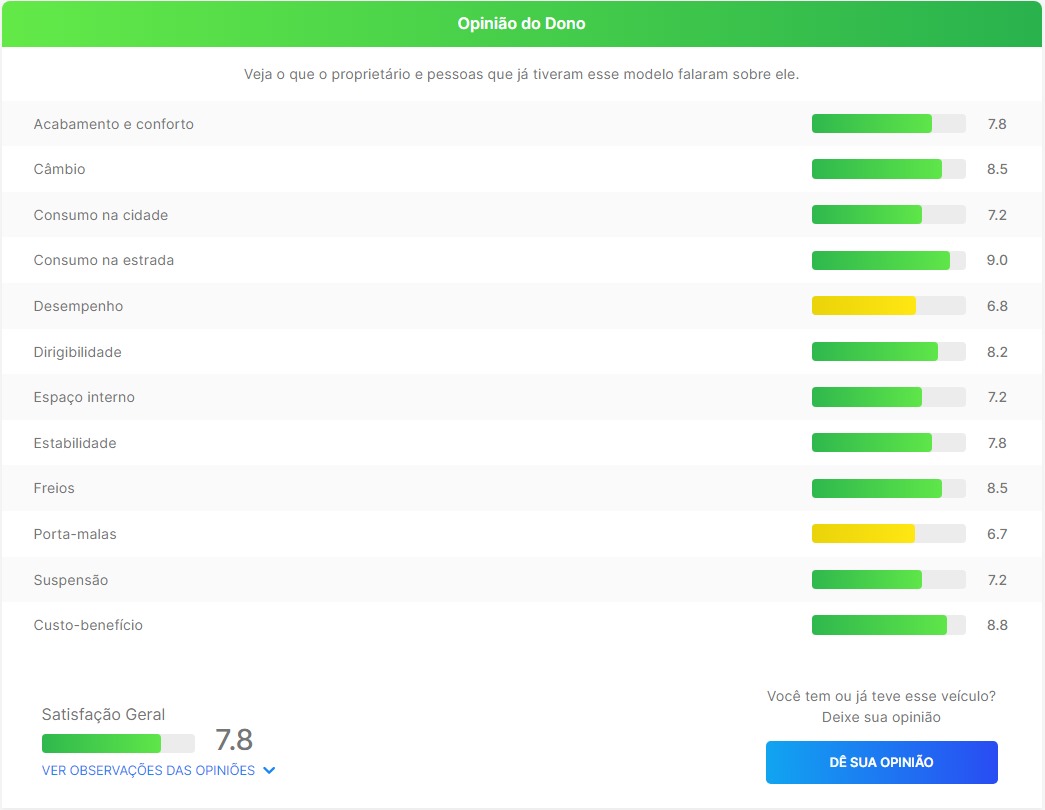Click the 7.8 score for Estabilidade
The width and height of the screenshot is (1045, 810).
[997, 443]
